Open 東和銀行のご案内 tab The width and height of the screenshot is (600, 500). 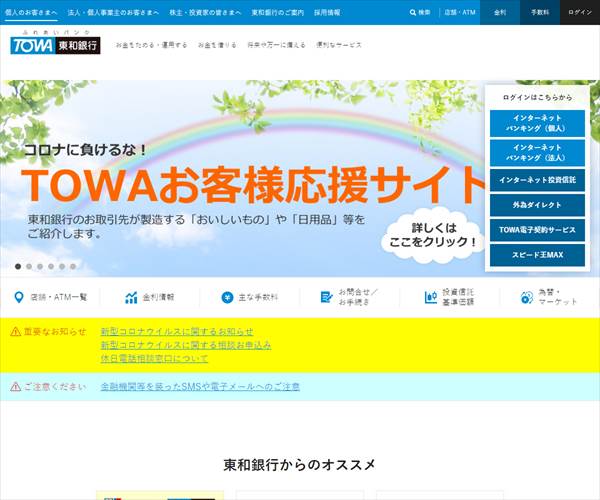(x=277, y=12)
